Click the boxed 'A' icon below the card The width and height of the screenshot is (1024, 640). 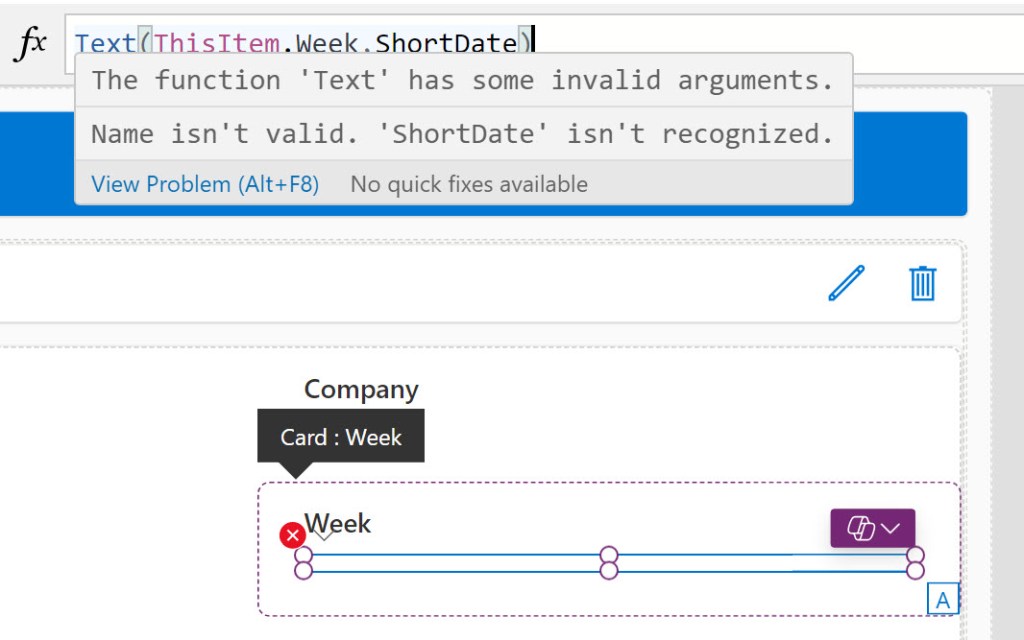point(943,599)
